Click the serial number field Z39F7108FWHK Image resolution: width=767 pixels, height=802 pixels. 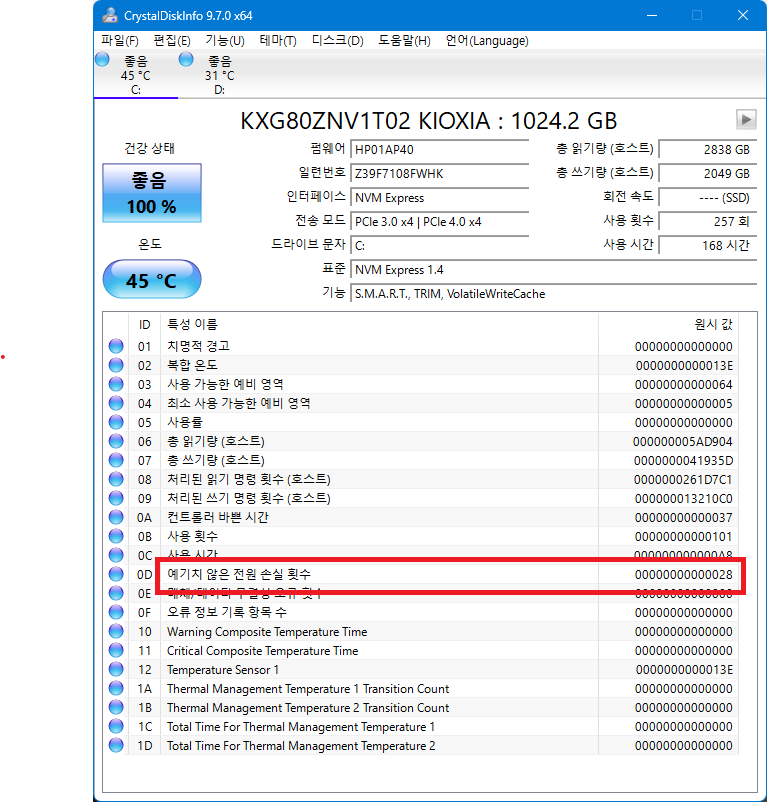tap(440, 174)
